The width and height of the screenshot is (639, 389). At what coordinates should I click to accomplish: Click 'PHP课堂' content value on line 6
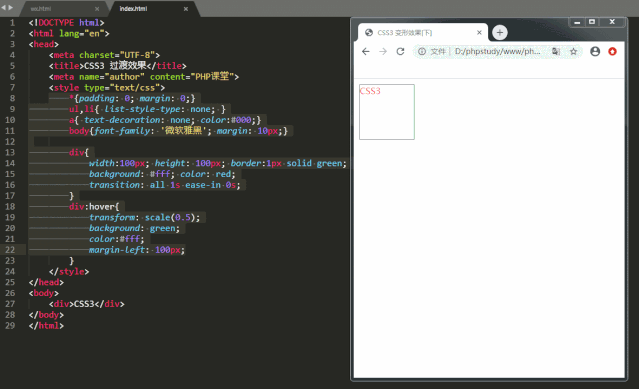[212, 77]
